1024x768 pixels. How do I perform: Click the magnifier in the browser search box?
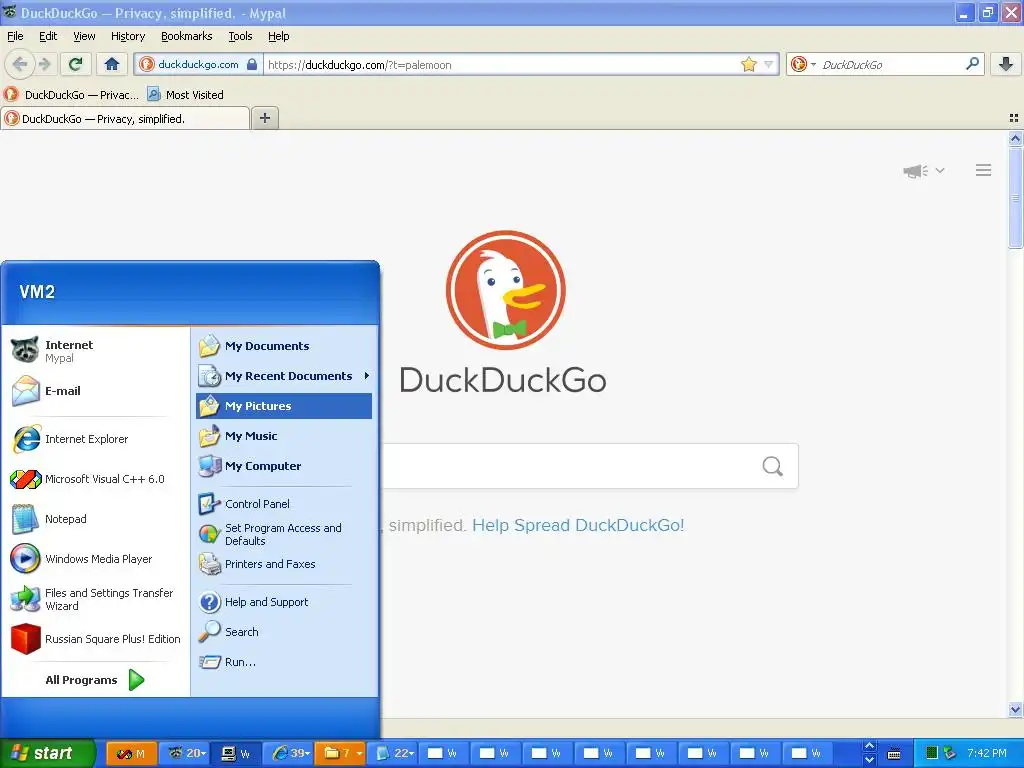click(972, 64)
